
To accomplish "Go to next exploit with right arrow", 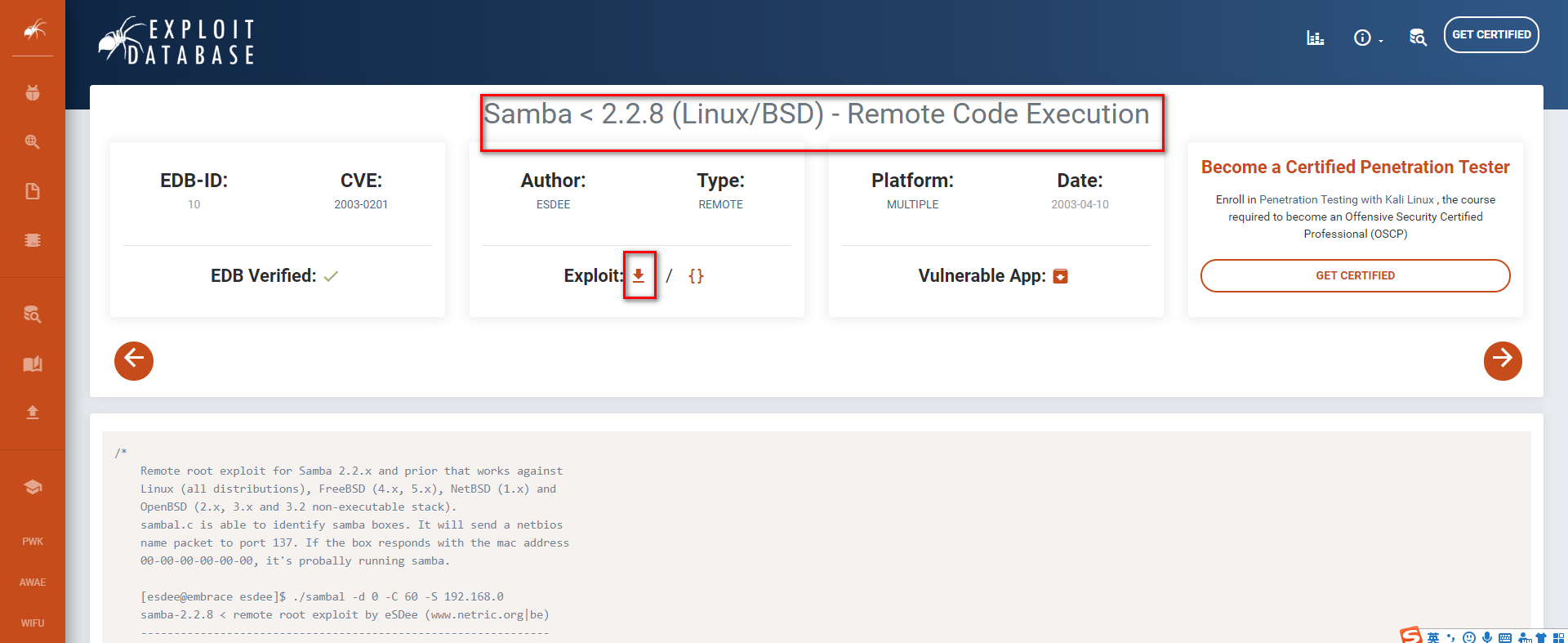I will 1503,360.
